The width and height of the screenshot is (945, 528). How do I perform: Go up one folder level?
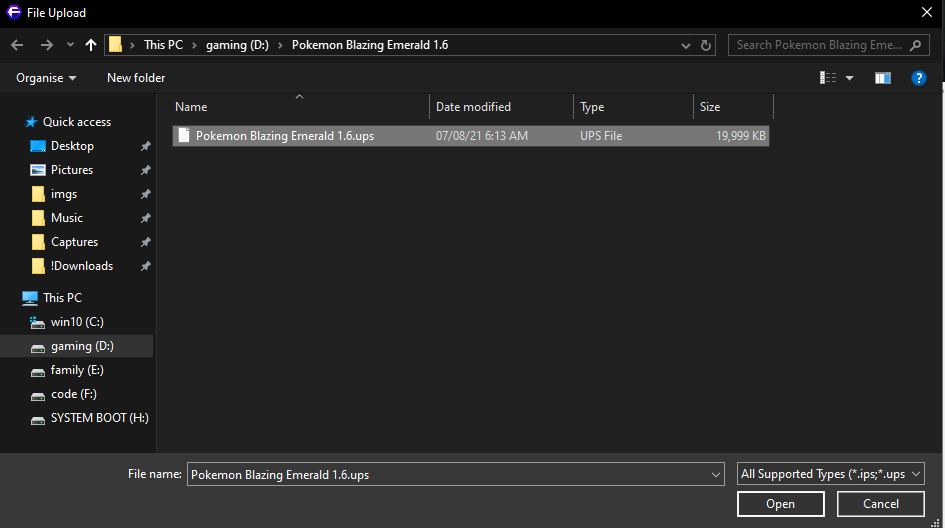92,45
